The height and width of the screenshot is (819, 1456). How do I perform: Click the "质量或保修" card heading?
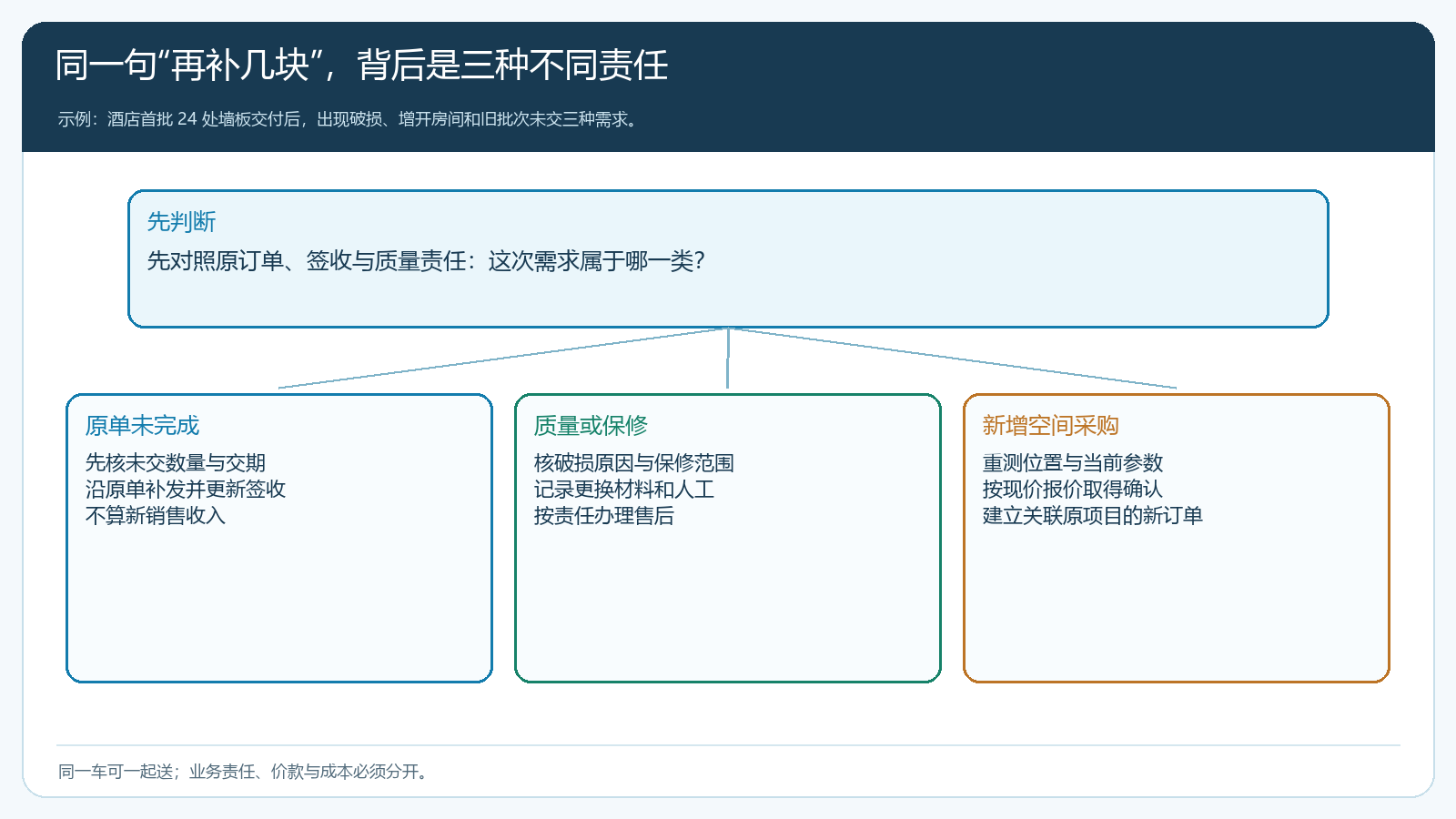[x=591, y=426]
